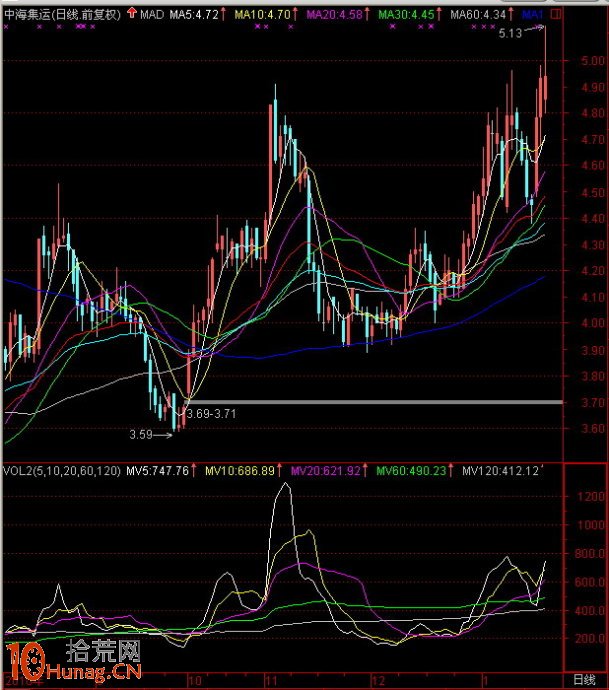Select month 1 on the time axis
Image resolution: width=609 pixels, height=690 pixels.
(x=485, y=681)
